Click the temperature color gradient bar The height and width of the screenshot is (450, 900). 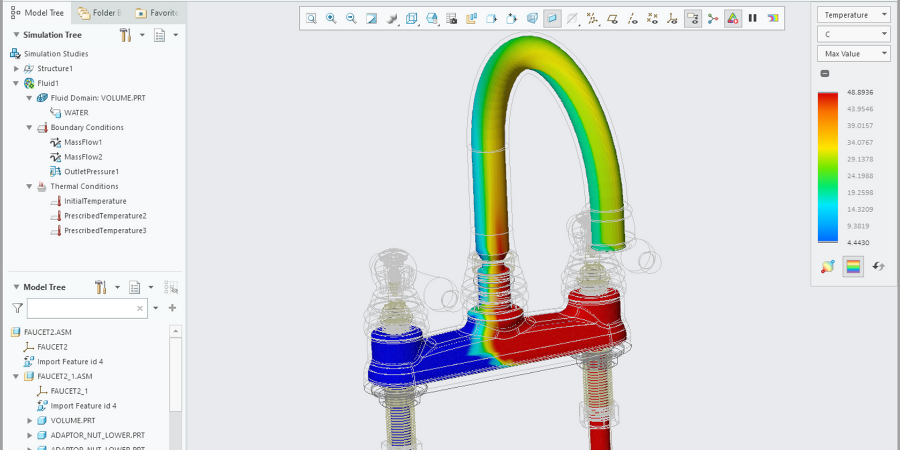[827, 167]
